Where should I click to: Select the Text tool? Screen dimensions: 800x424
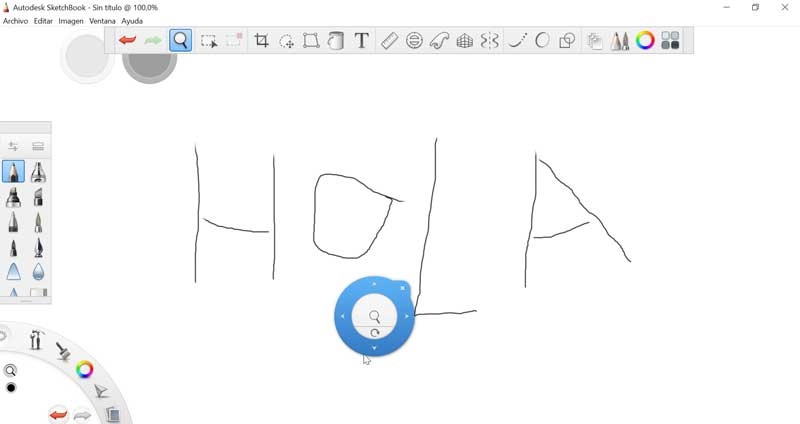[x=361, y=40]
